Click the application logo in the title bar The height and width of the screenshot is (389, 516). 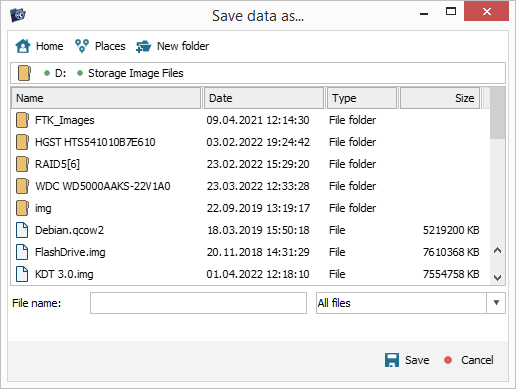click(x=18, y=15)
